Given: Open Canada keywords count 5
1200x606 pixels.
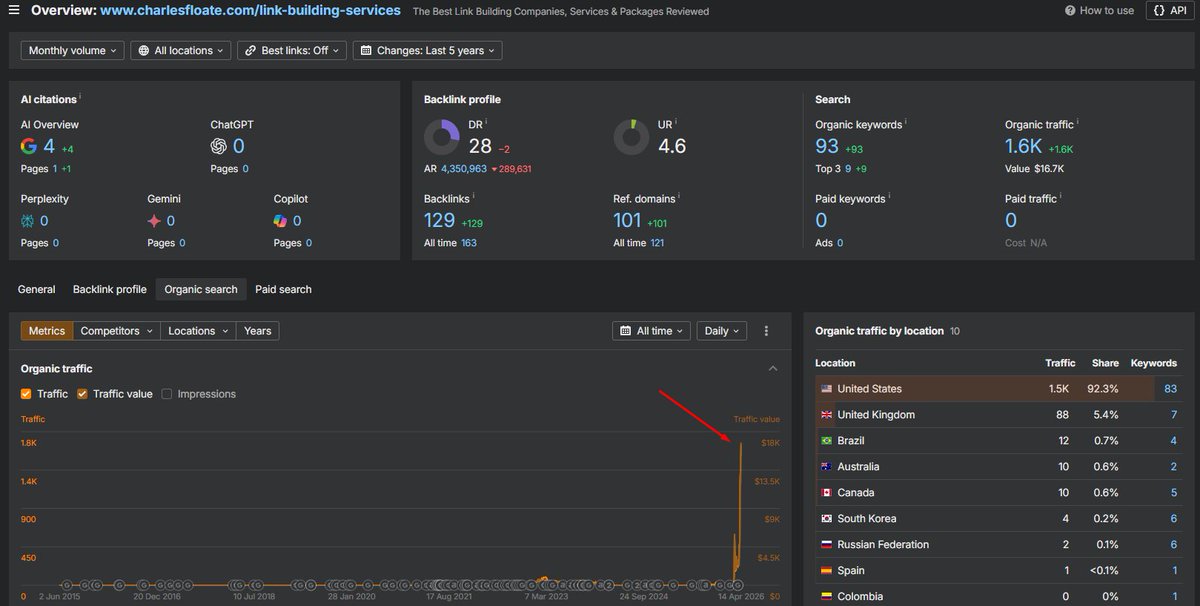Looking at the screenshot, I should coord(1174,493).
